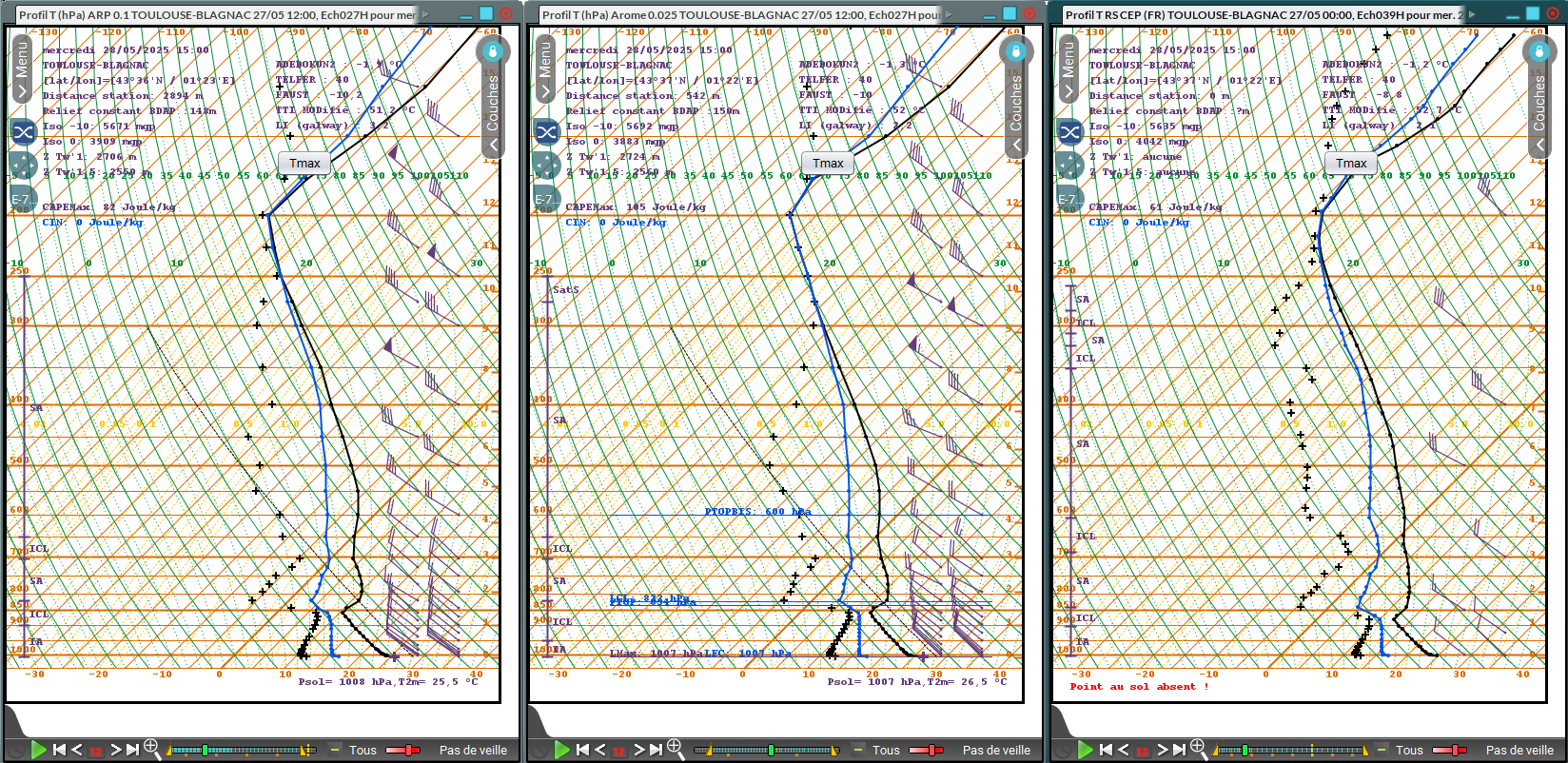Jump to first time step in ARP panel

(59, 750)
